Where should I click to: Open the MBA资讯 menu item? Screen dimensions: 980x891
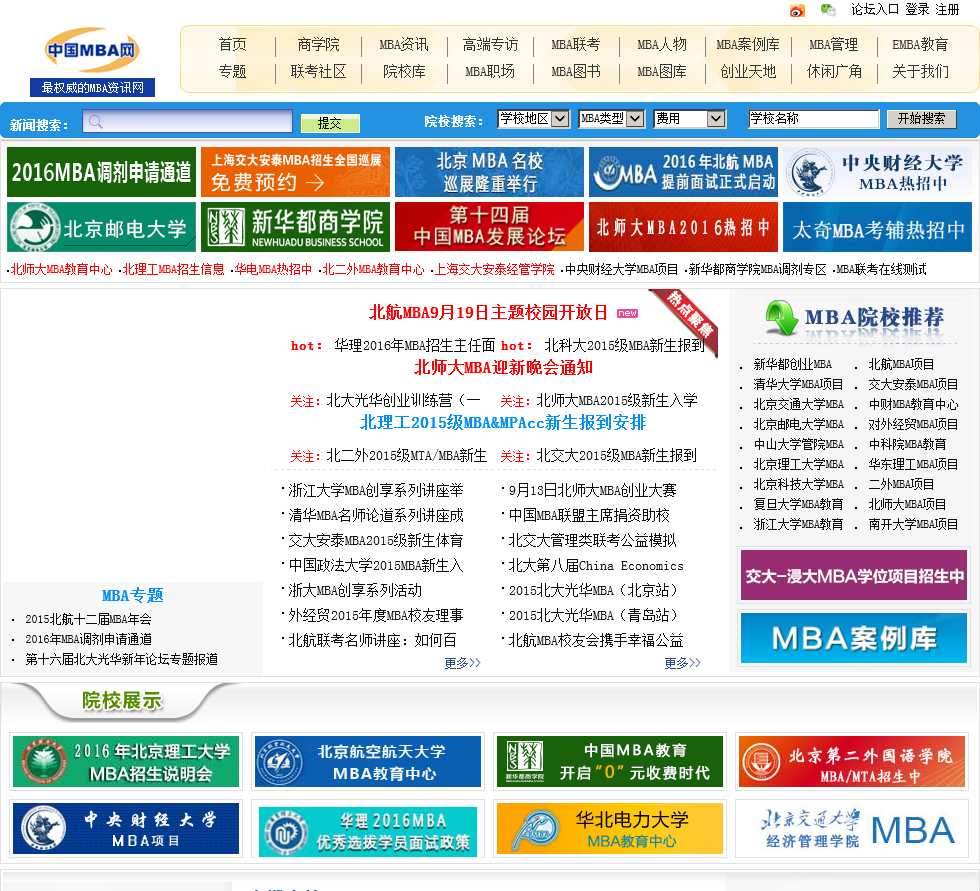[x=404, y=44]
